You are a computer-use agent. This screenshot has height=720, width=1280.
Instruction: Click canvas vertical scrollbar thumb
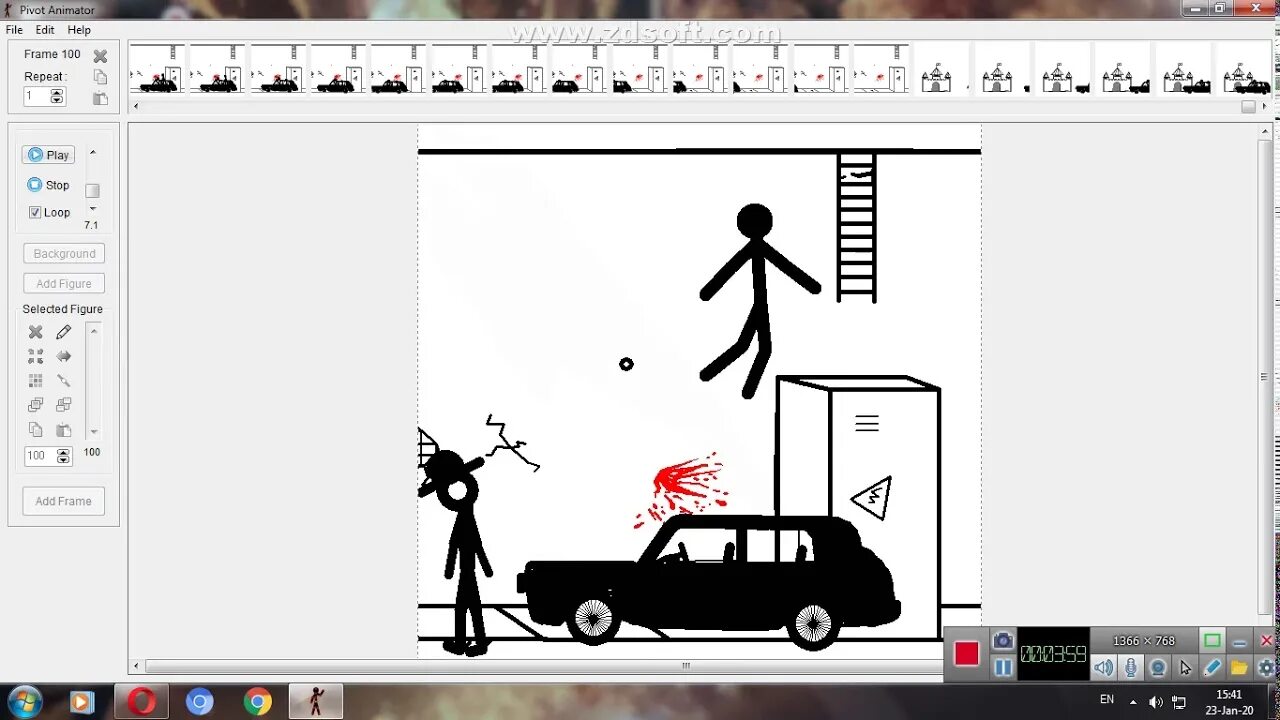pyautogui.click(x=1264, y=377)
